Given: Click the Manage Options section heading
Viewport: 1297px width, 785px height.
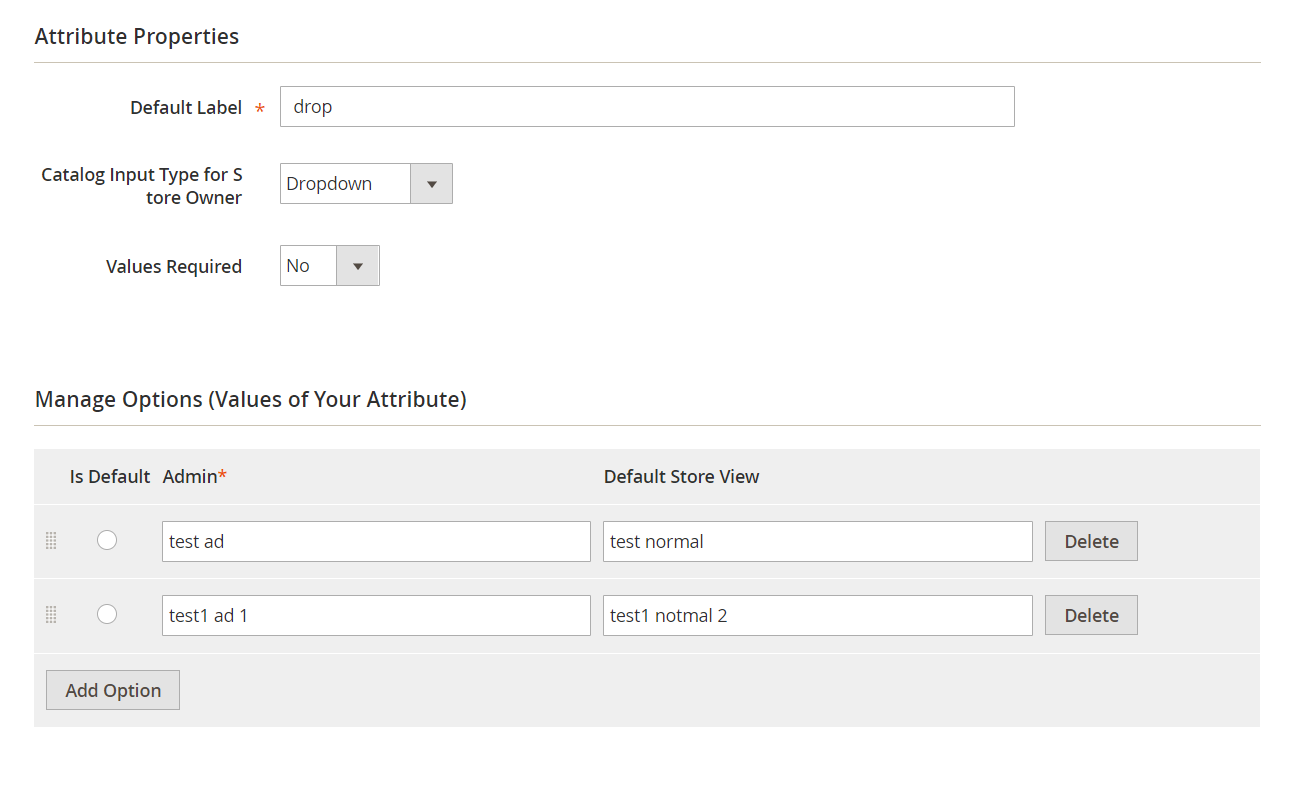Looking at the screenshot, I should point(250,399).
